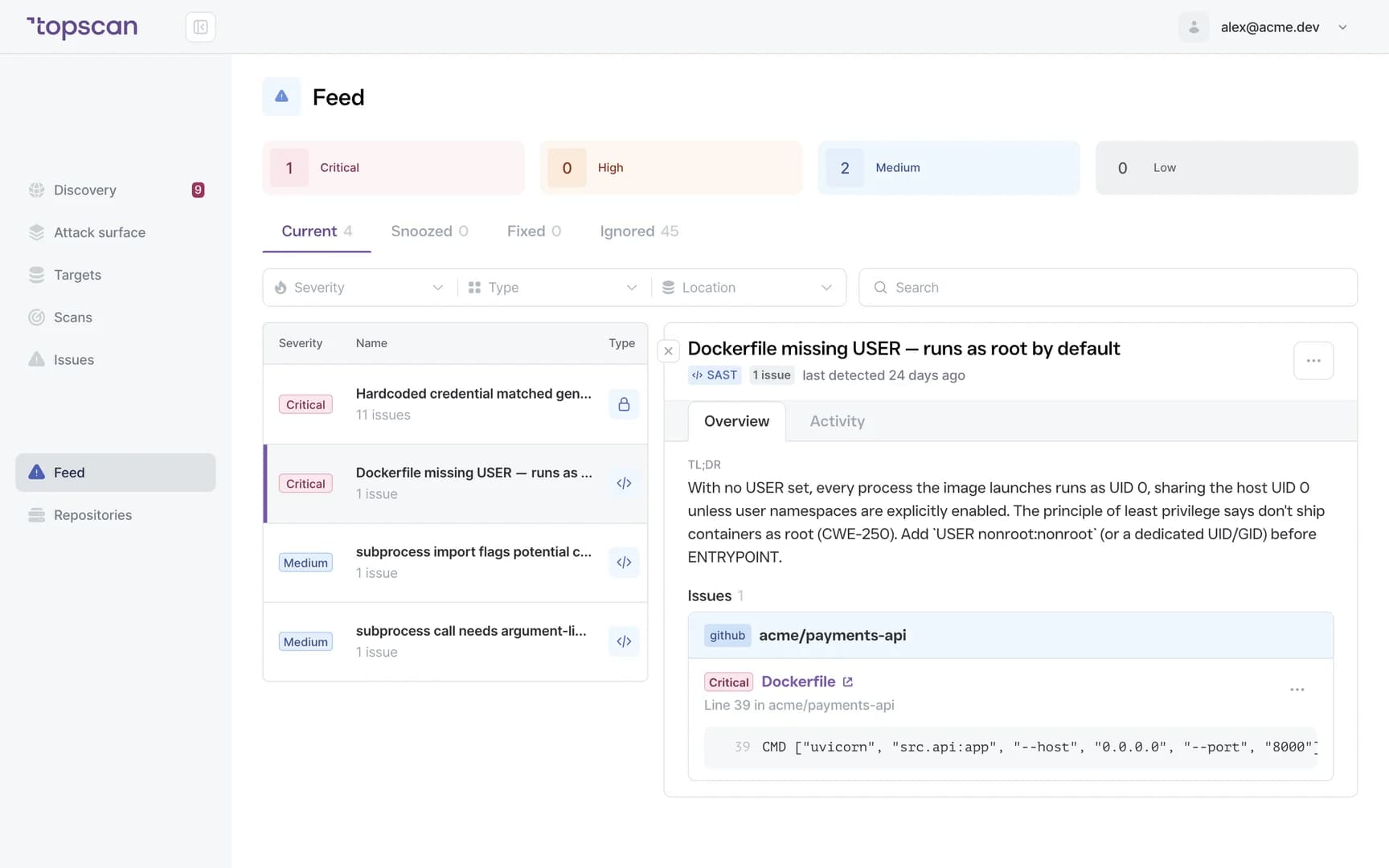This screenshot has width=1389, height=868.
Task: Open the Type filter dropdown
Action: pos(553,288)
